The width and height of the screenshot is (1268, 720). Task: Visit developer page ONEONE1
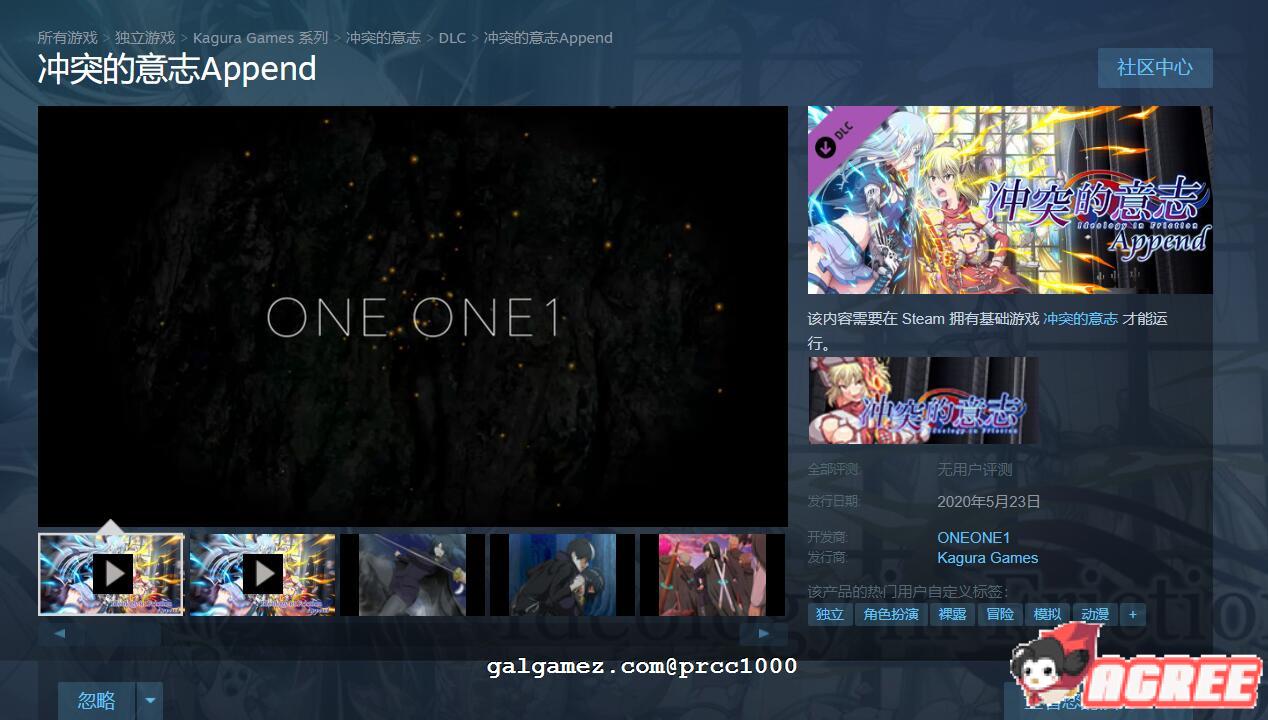point(973,537)
